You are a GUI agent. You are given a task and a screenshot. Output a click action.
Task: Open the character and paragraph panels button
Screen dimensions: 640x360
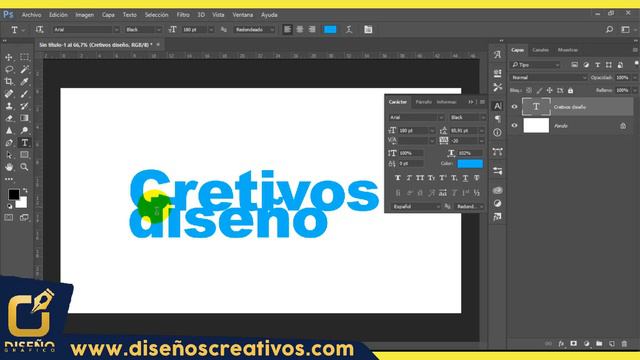coord(368,29)
